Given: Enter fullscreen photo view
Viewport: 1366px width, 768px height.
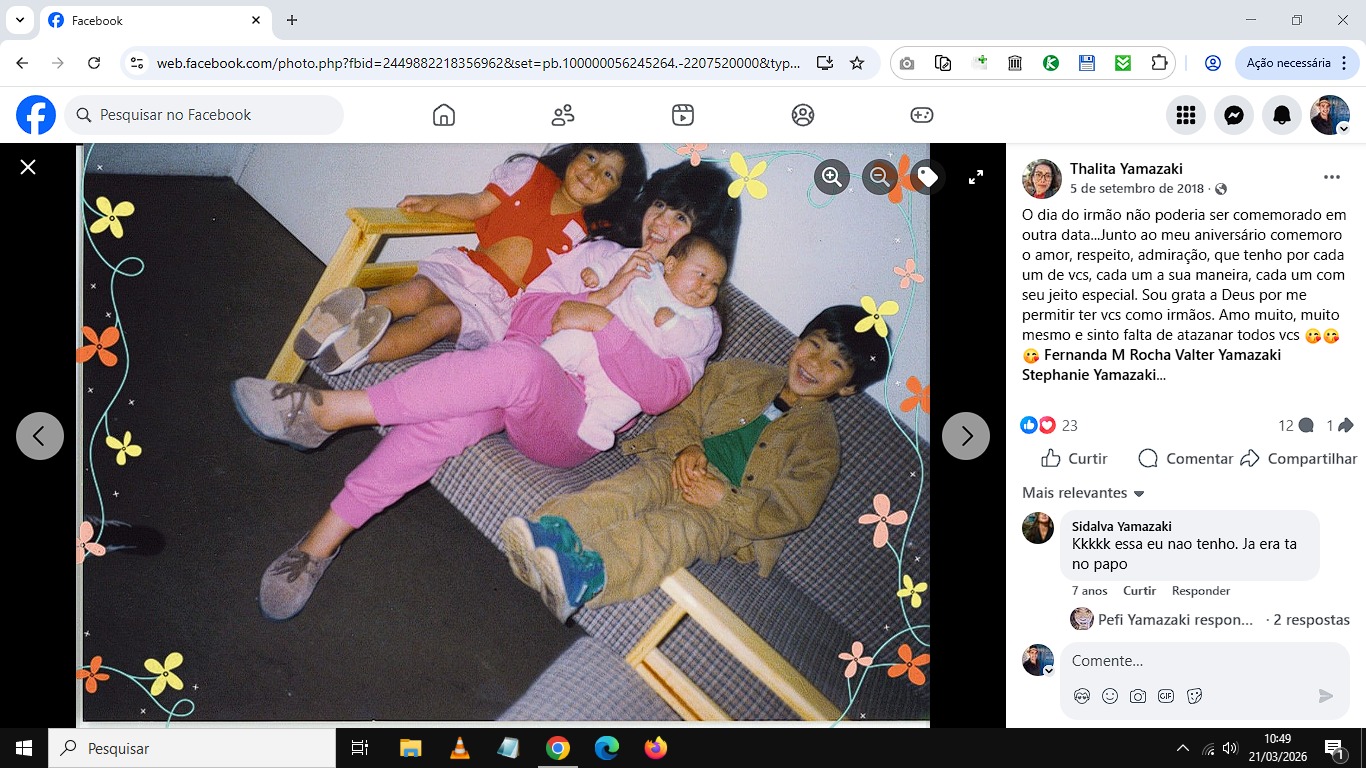Looking at the screenshot, I should (976, 177).
